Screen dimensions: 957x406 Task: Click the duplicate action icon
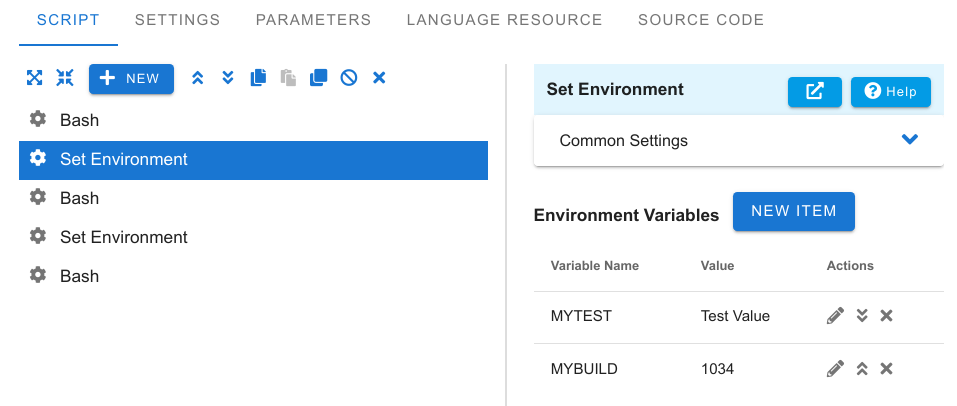pyautogui.click(x=319, y=78)
